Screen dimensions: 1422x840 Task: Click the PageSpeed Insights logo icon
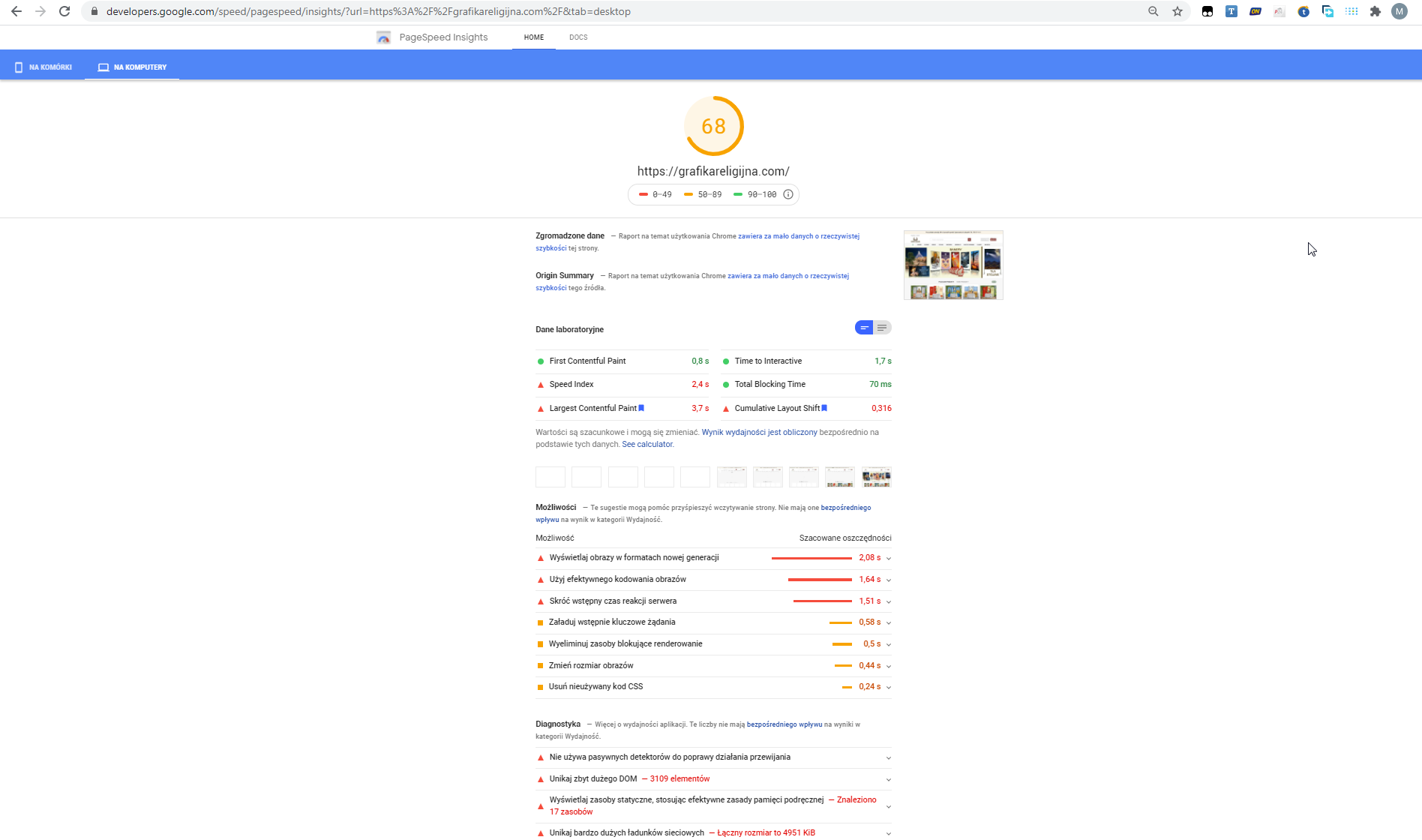point(383,37)
